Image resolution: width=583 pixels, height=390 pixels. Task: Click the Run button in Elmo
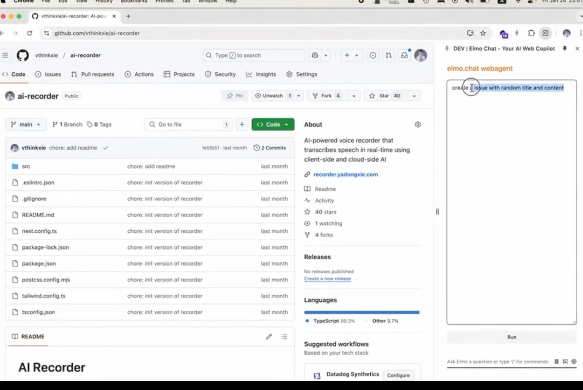point(512,337)
